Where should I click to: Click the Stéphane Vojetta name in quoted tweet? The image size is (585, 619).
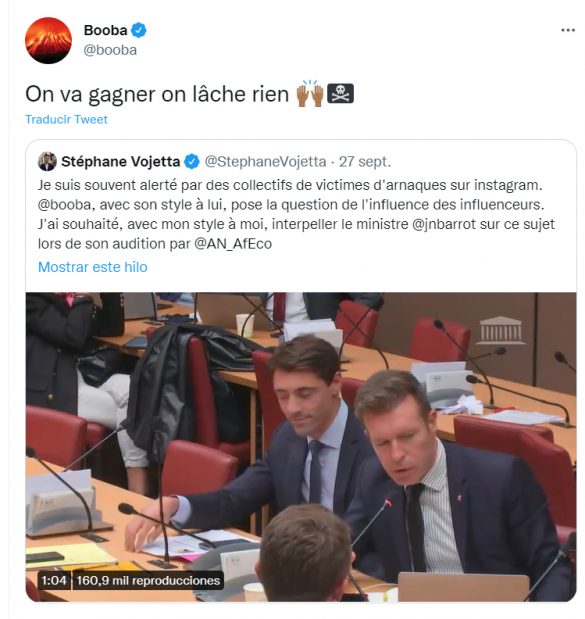[120, 161]
